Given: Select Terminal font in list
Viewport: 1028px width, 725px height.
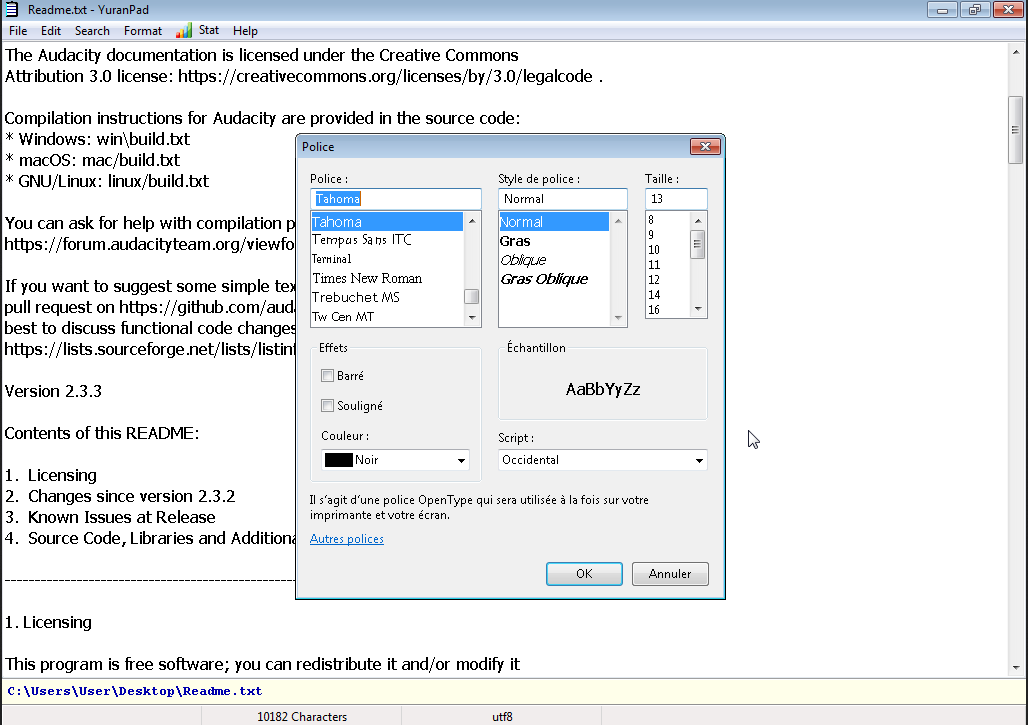Looking at the screenshot, I should [387, 259].
